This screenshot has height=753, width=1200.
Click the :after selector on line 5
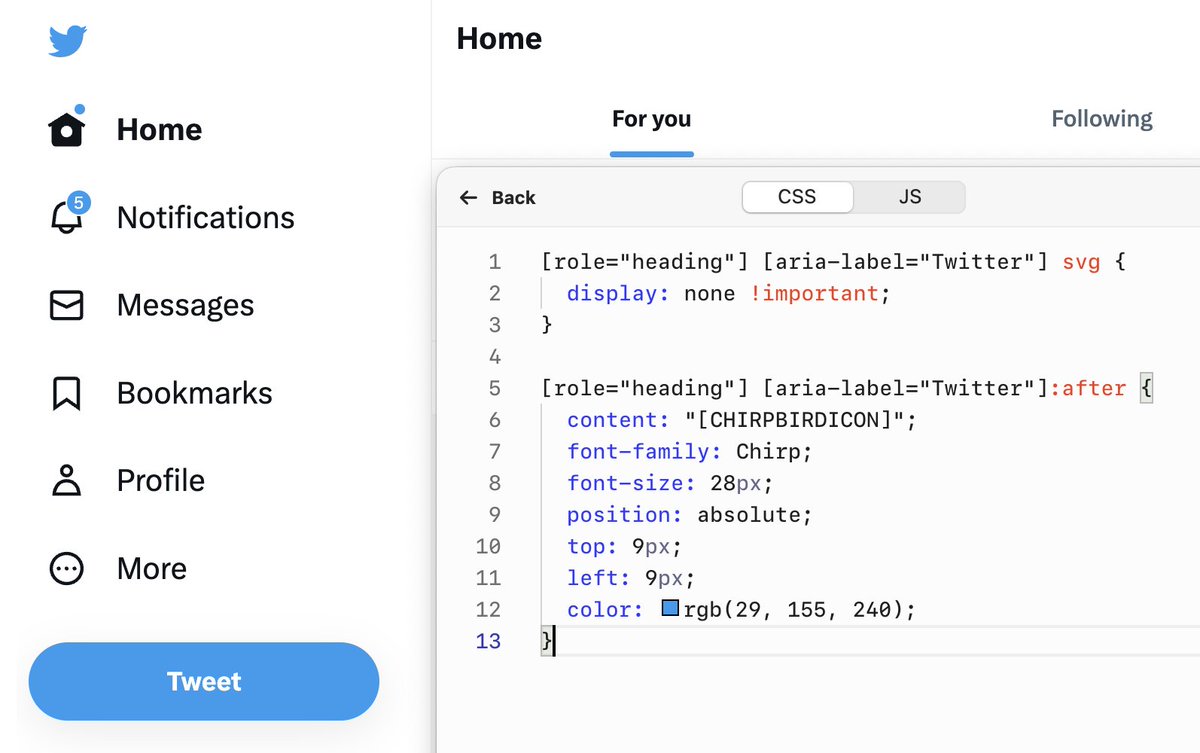click(1088, 388)
